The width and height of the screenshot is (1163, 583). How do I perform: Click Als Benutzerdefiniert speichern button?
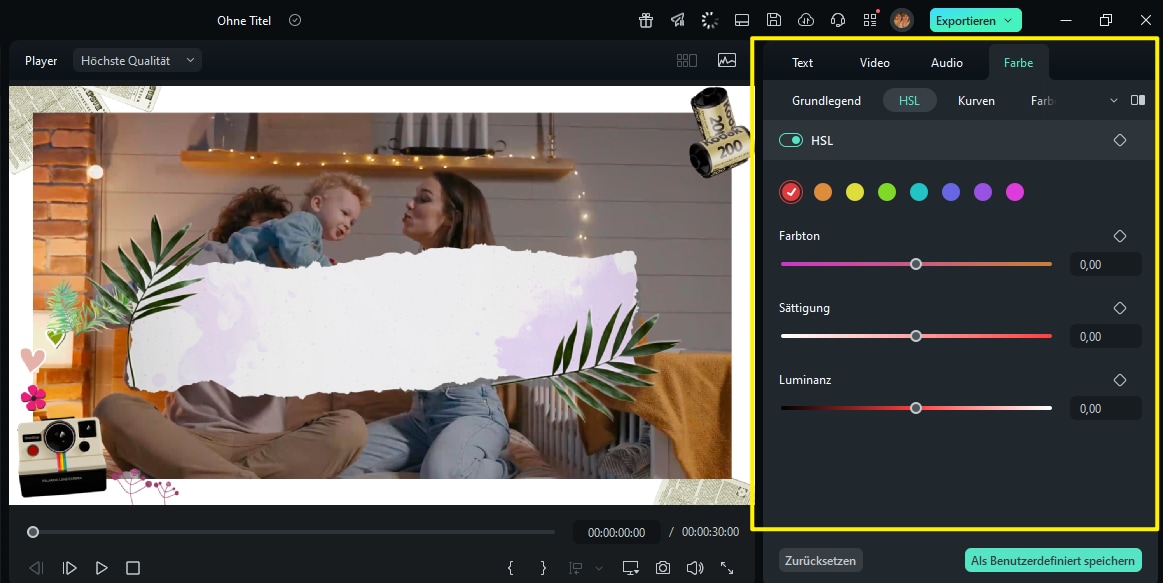tap(1053, 560)
